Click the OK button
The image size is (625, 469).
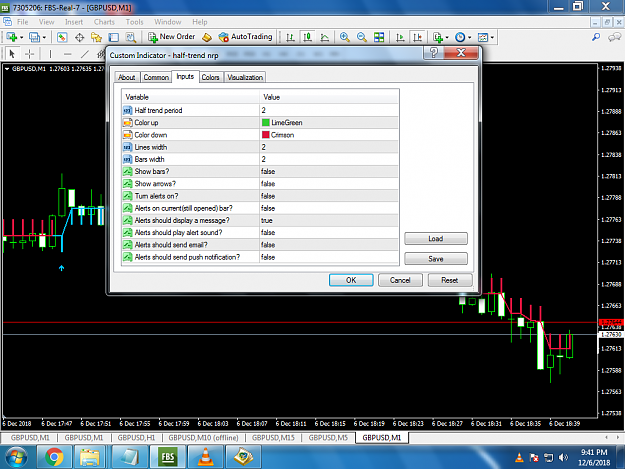tap(351, 280)
